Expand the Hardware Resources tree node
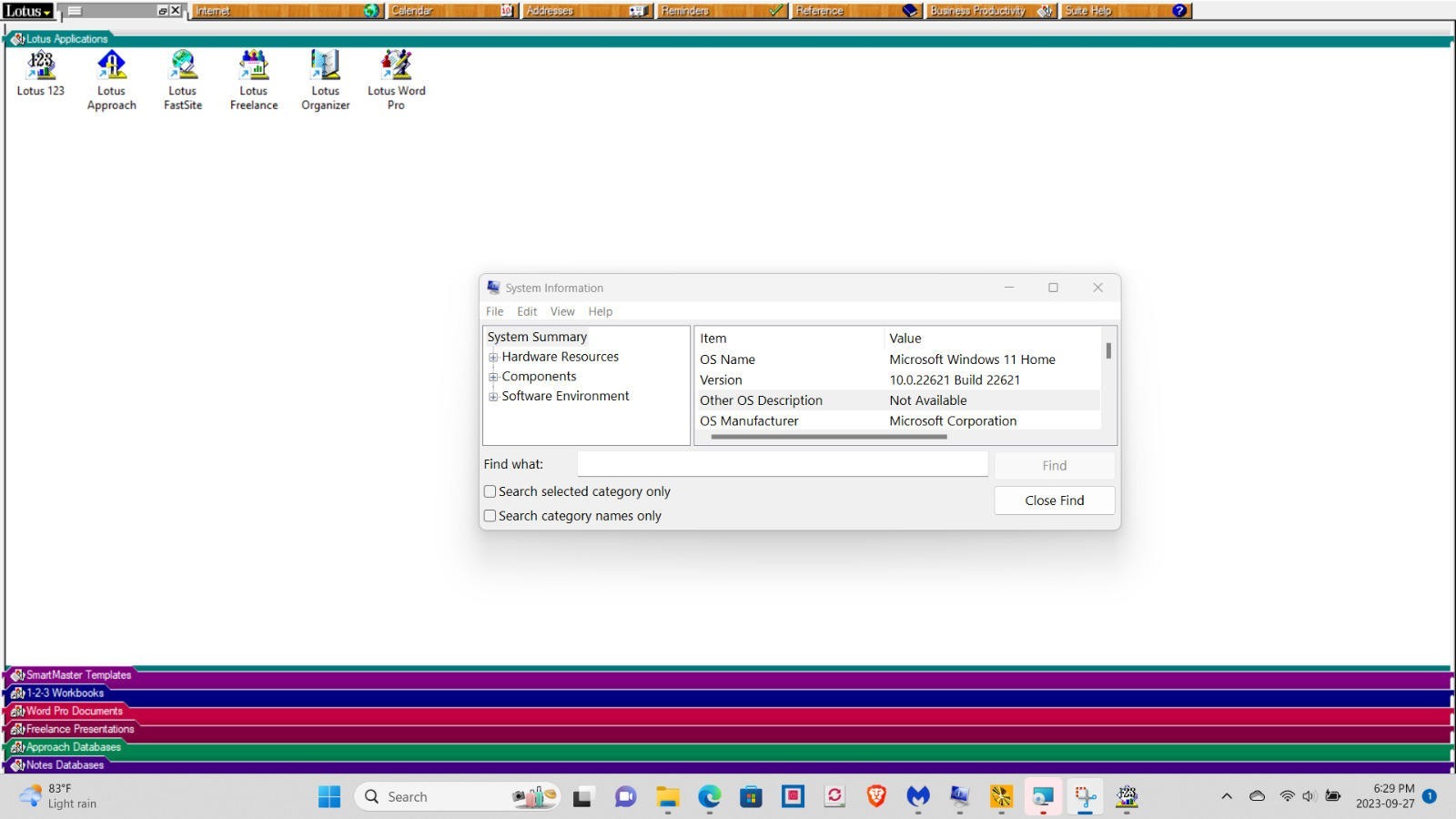Viewport: 1456px width, 819px height. click(493, 357)
